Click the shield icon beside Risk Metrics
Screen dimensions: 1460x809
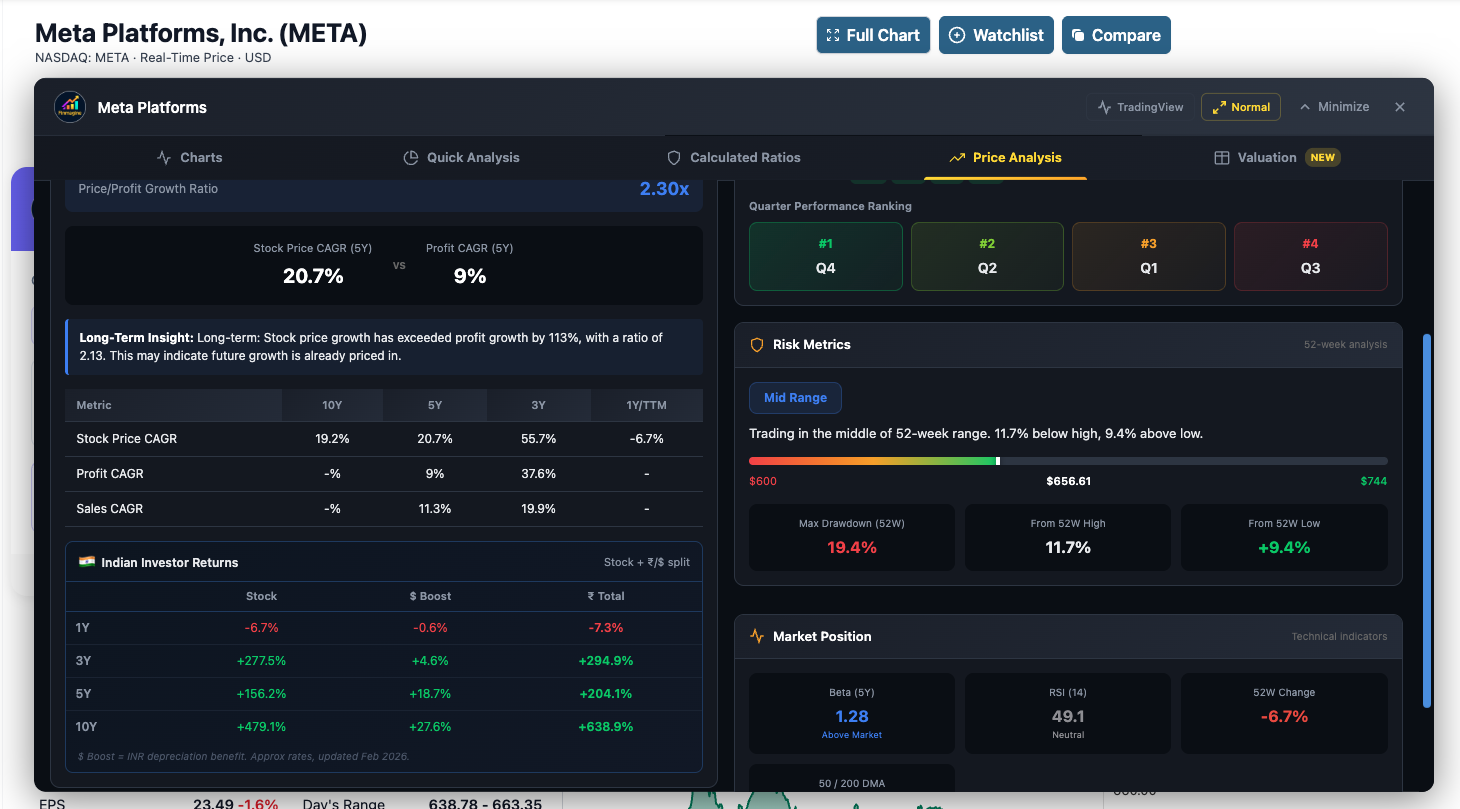pyautogui.click(x=757, y=344)
